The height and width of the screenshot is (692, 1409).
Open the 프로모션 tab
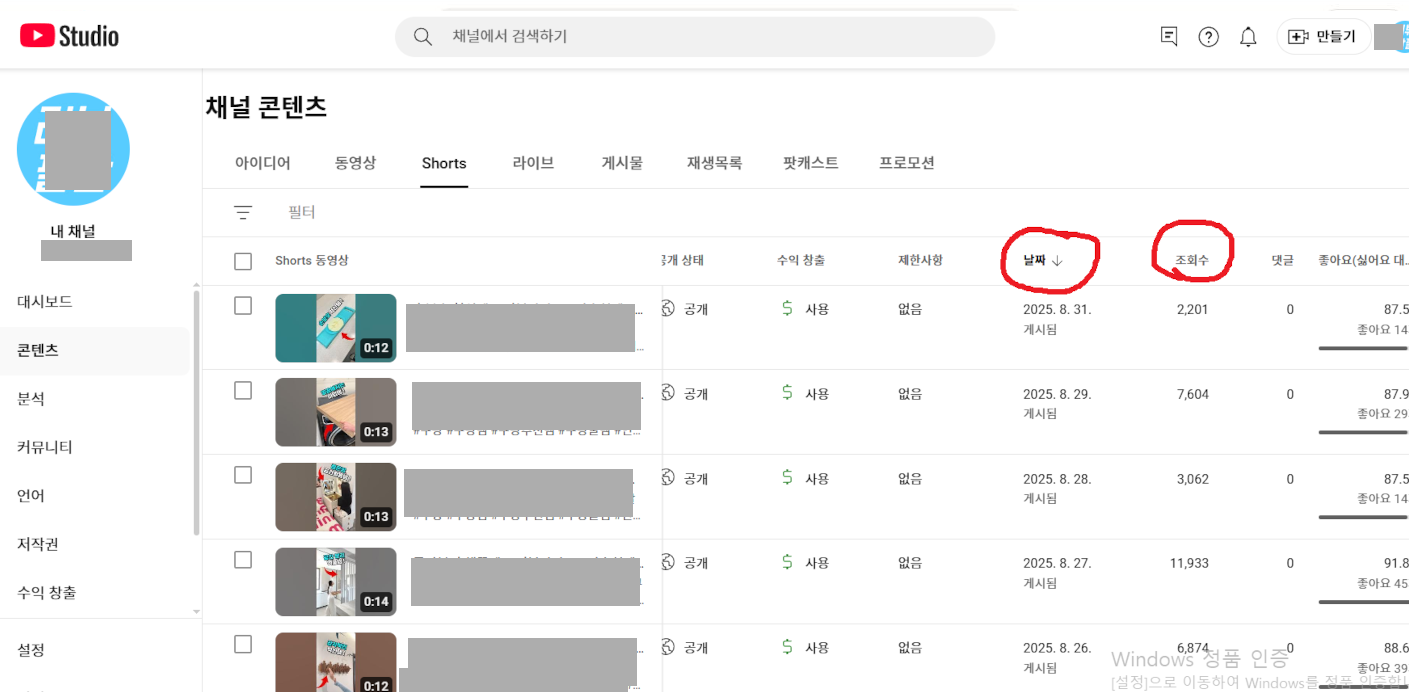(x=907, y=163)
